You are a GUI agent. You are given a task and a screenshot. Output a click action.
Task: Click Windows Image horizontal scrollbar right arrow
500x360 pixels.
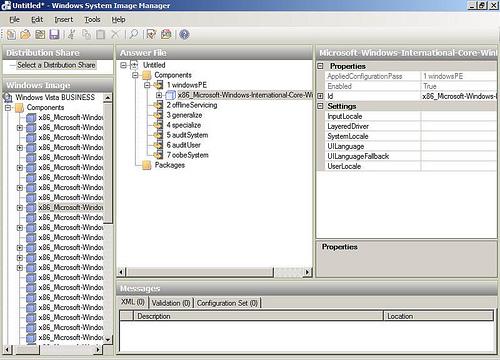[98, 349]
